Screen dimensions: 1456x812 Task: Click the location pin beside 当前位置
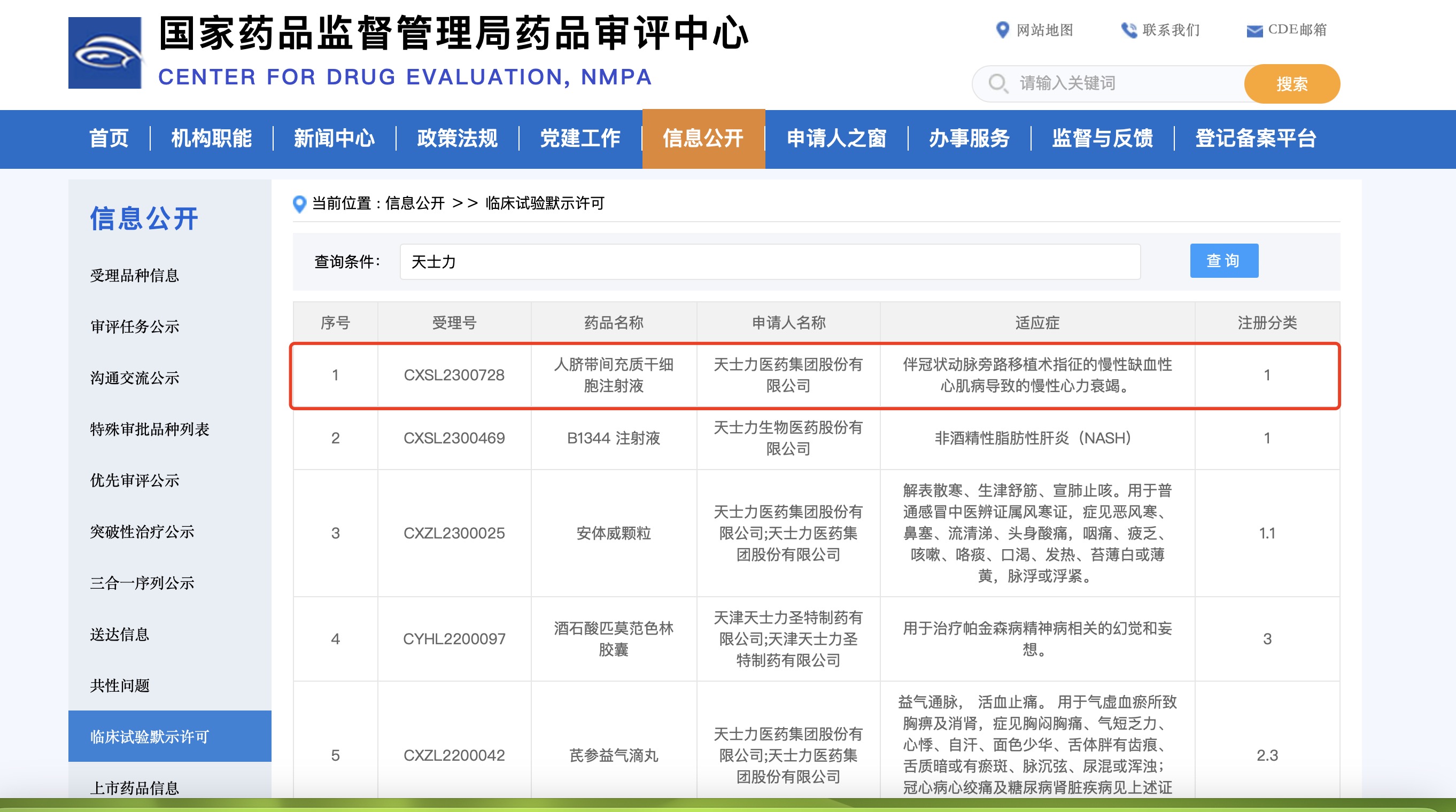click(299, 204)
